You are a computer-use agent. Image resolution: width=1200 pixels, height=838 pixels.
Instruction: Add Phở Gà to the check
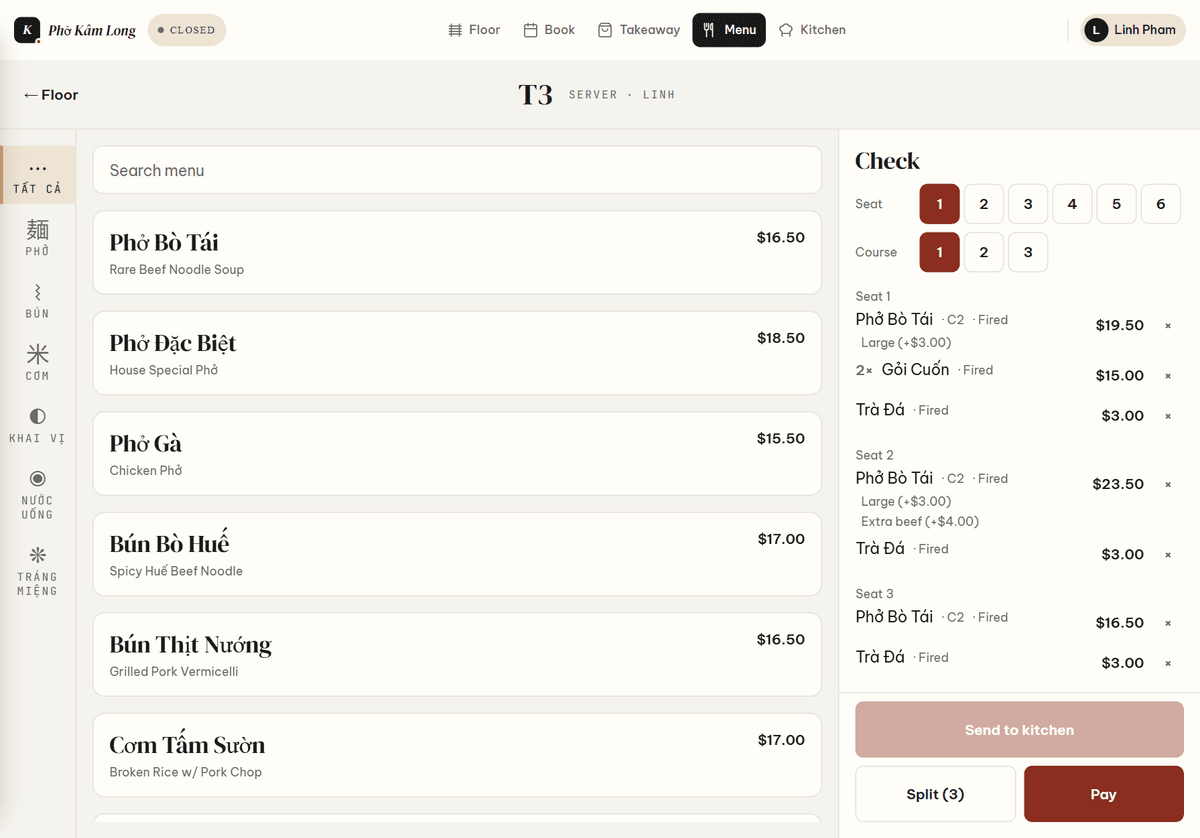(x=457, y=454)
